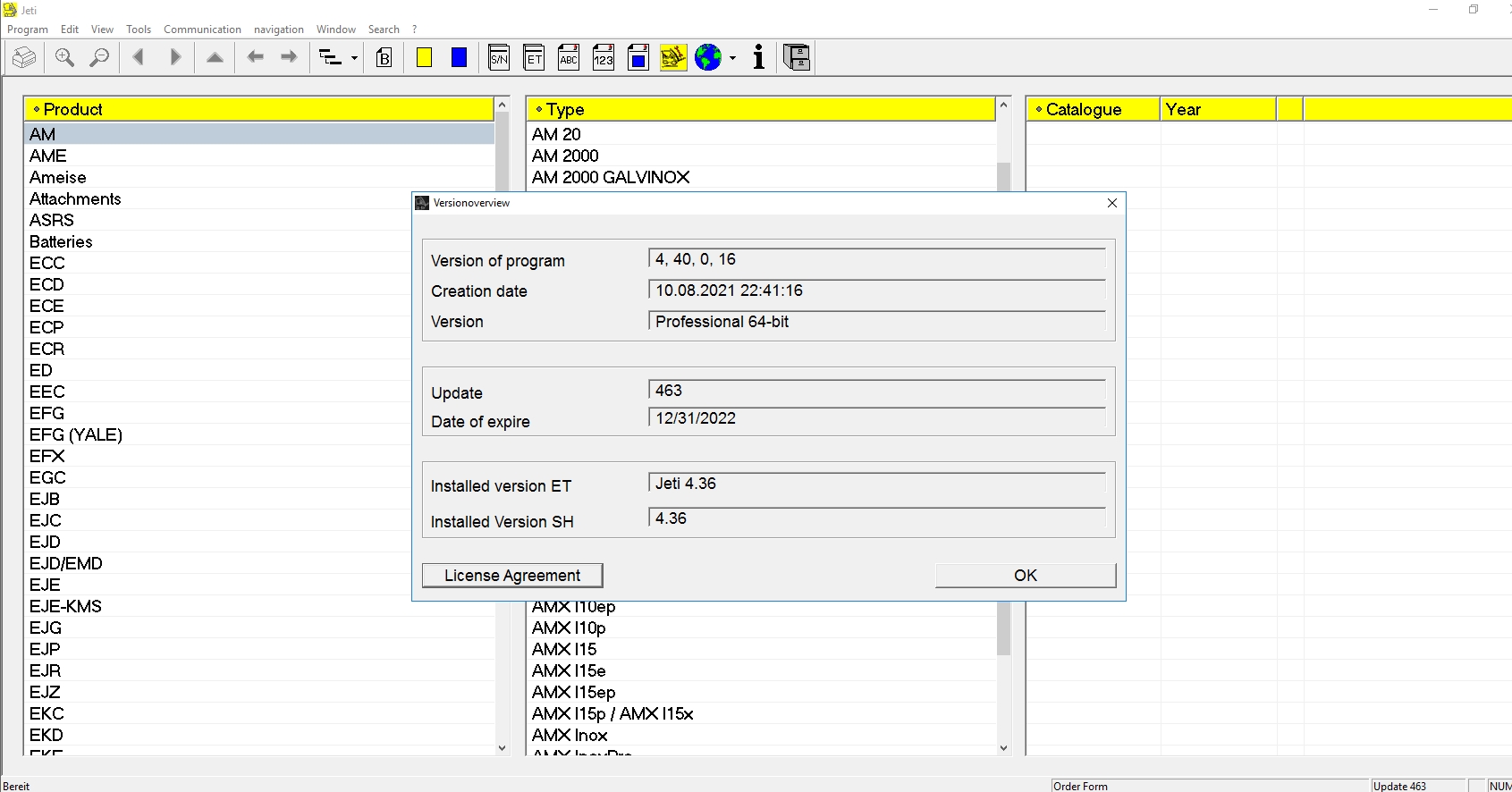Open the Program menu
This screenshot has width=1512, height=792.
[28, 29]
